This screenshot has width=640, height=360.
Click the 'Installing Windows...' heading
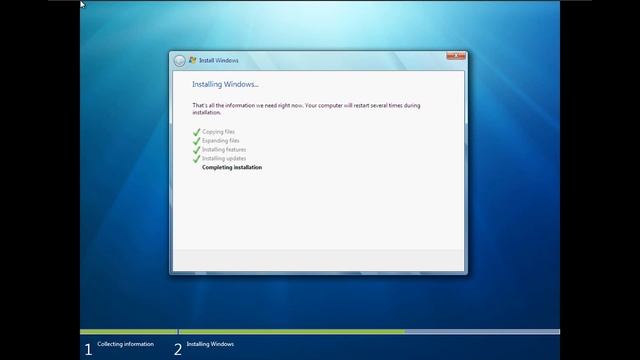coord(225,84)
